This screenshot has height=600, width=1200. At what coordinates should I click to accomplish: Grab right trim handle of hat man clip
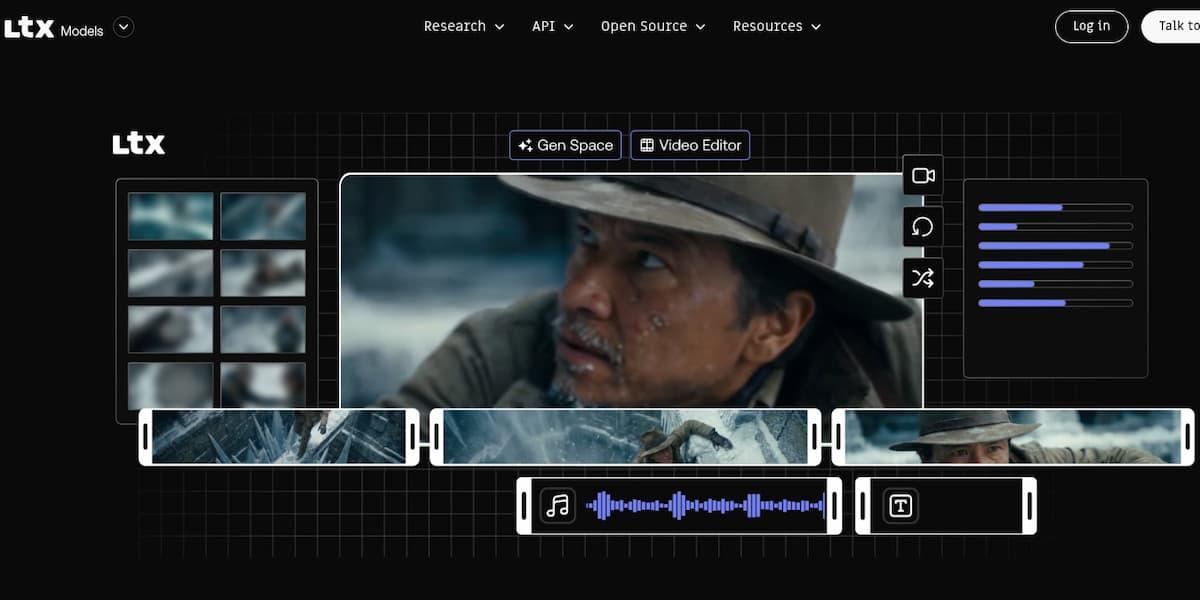click(x=1188, y=437)
